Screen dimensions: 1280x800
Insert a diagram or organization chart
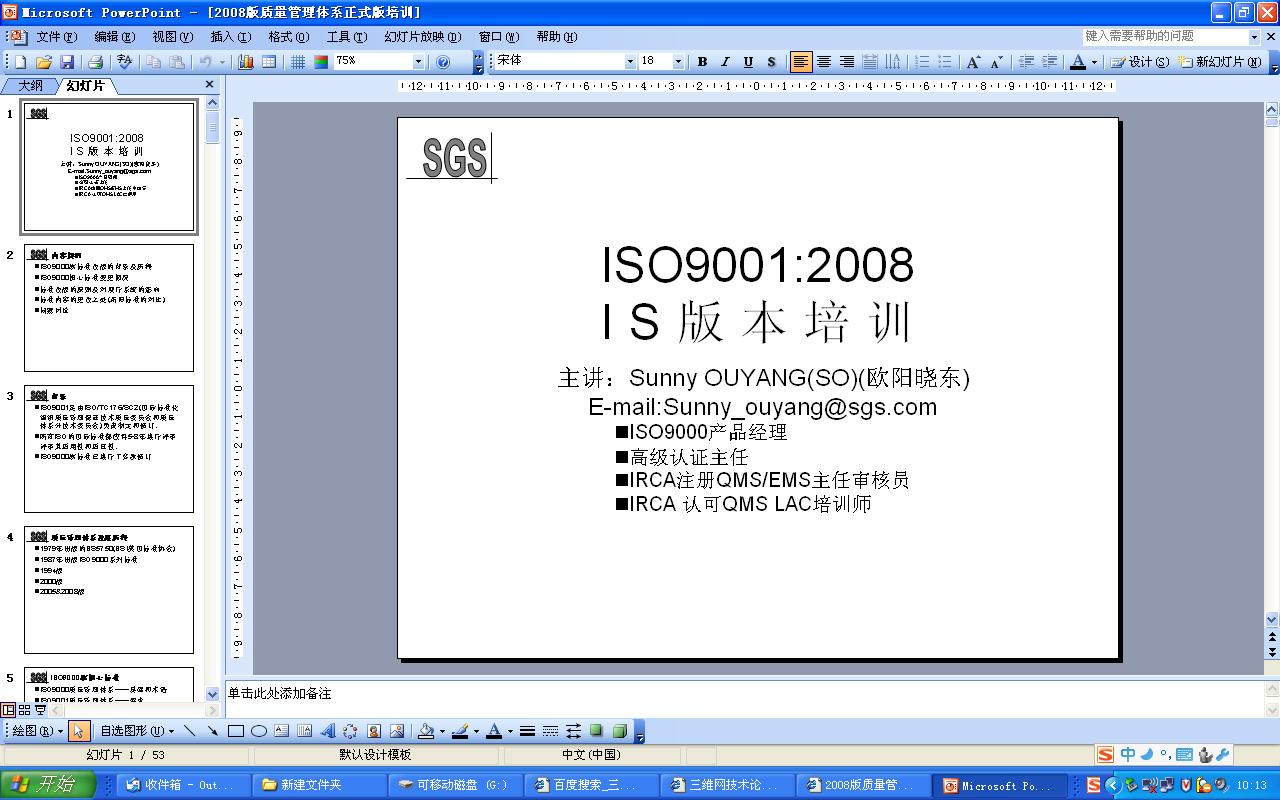[x=351, y=731]
